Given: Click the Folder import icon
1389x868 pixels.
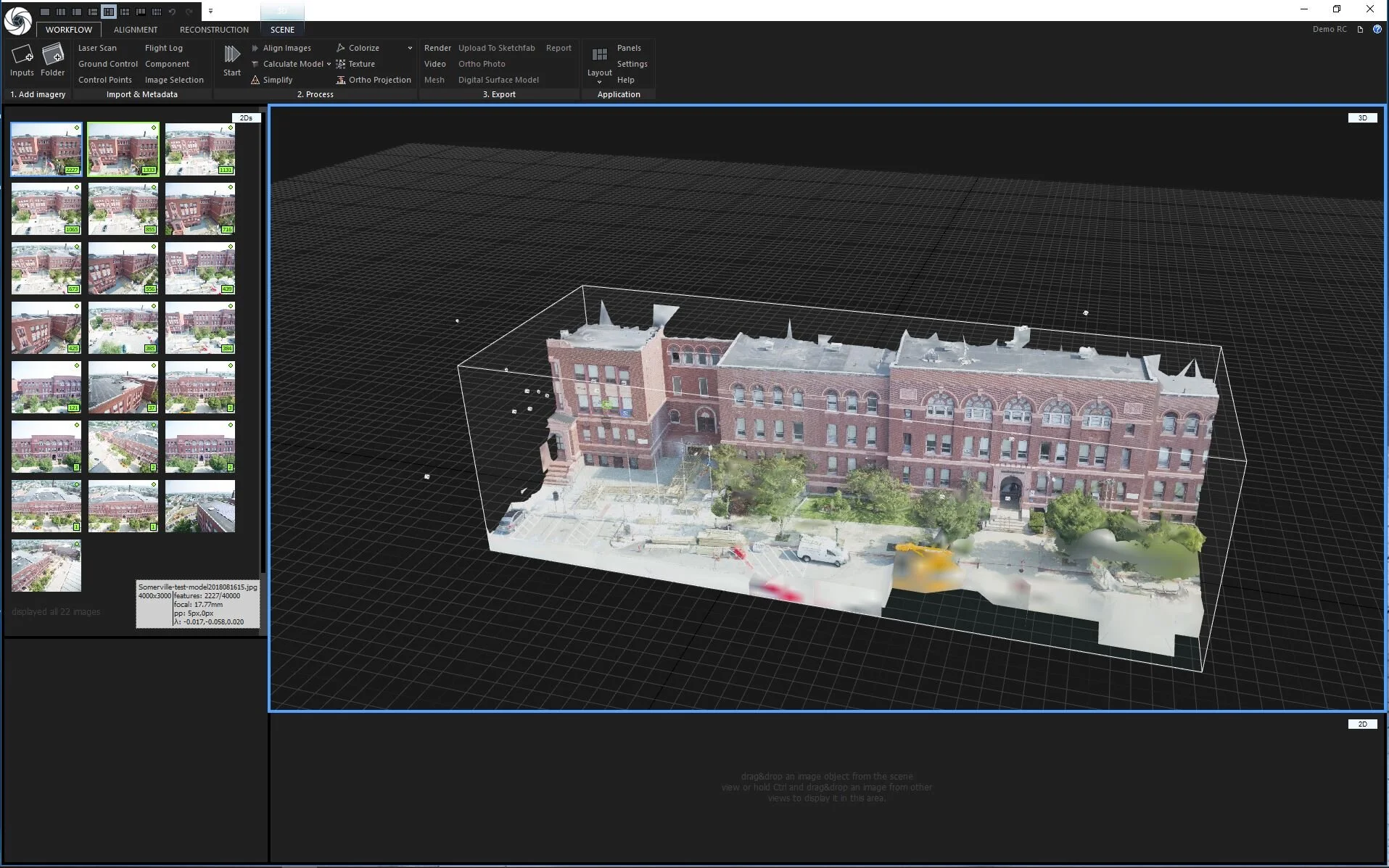Looking at the screenshot, I should pyautogui.click(x=52, y=55).
